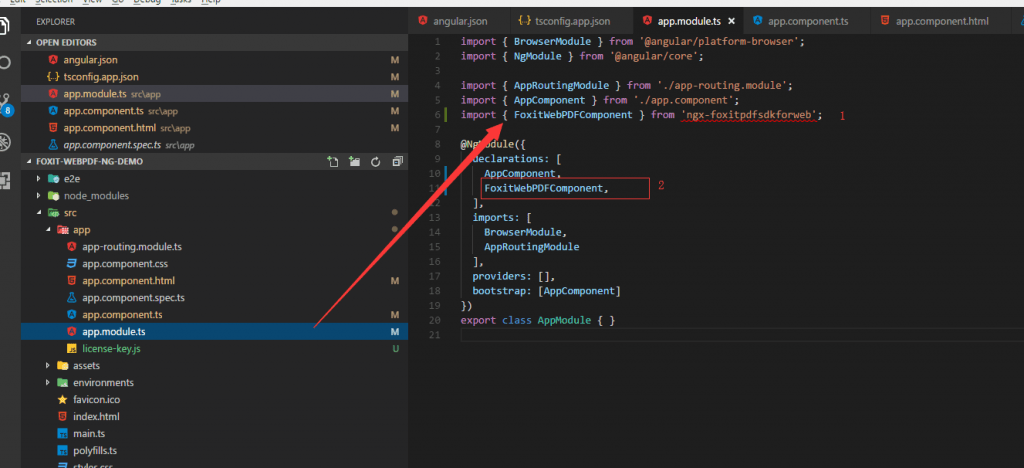This screenshot has width=1024, height=468.
Task: Click the JS icon of license-key.js
Action: pyautogui.click(x=72, y=349)
